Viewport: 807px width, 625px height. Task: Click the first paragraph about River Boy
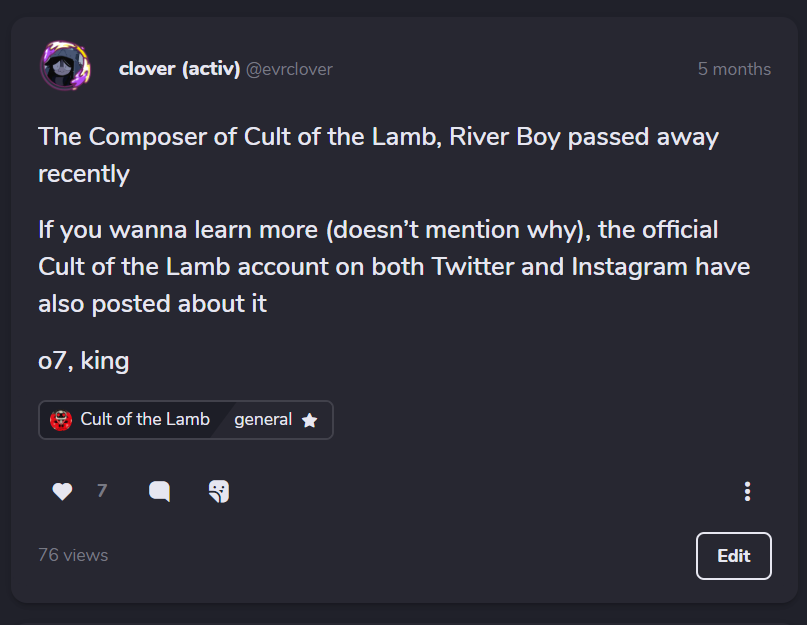coord(378,155)
